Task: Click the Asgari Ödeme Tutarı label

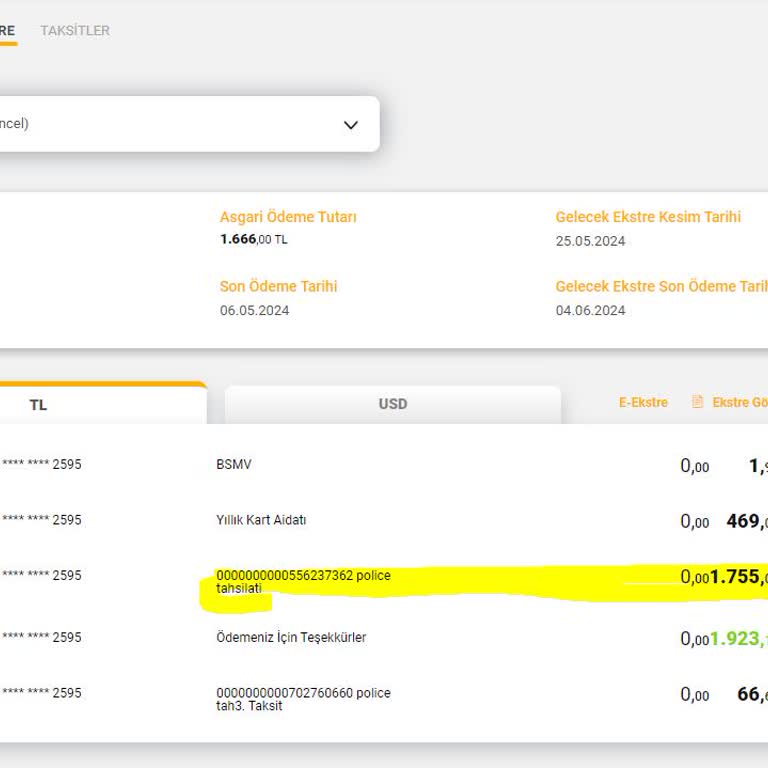Action: pyautogui.click(x=288, y=217)
